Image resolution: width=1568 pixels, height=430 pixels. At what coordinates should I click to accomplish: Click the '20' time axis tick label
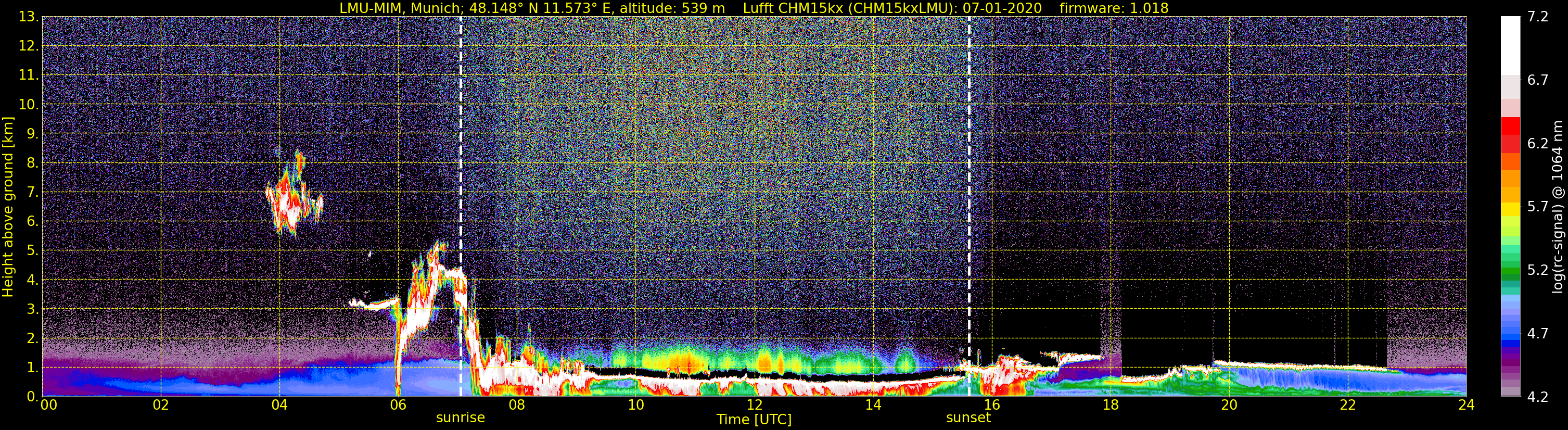[1229, 405]
